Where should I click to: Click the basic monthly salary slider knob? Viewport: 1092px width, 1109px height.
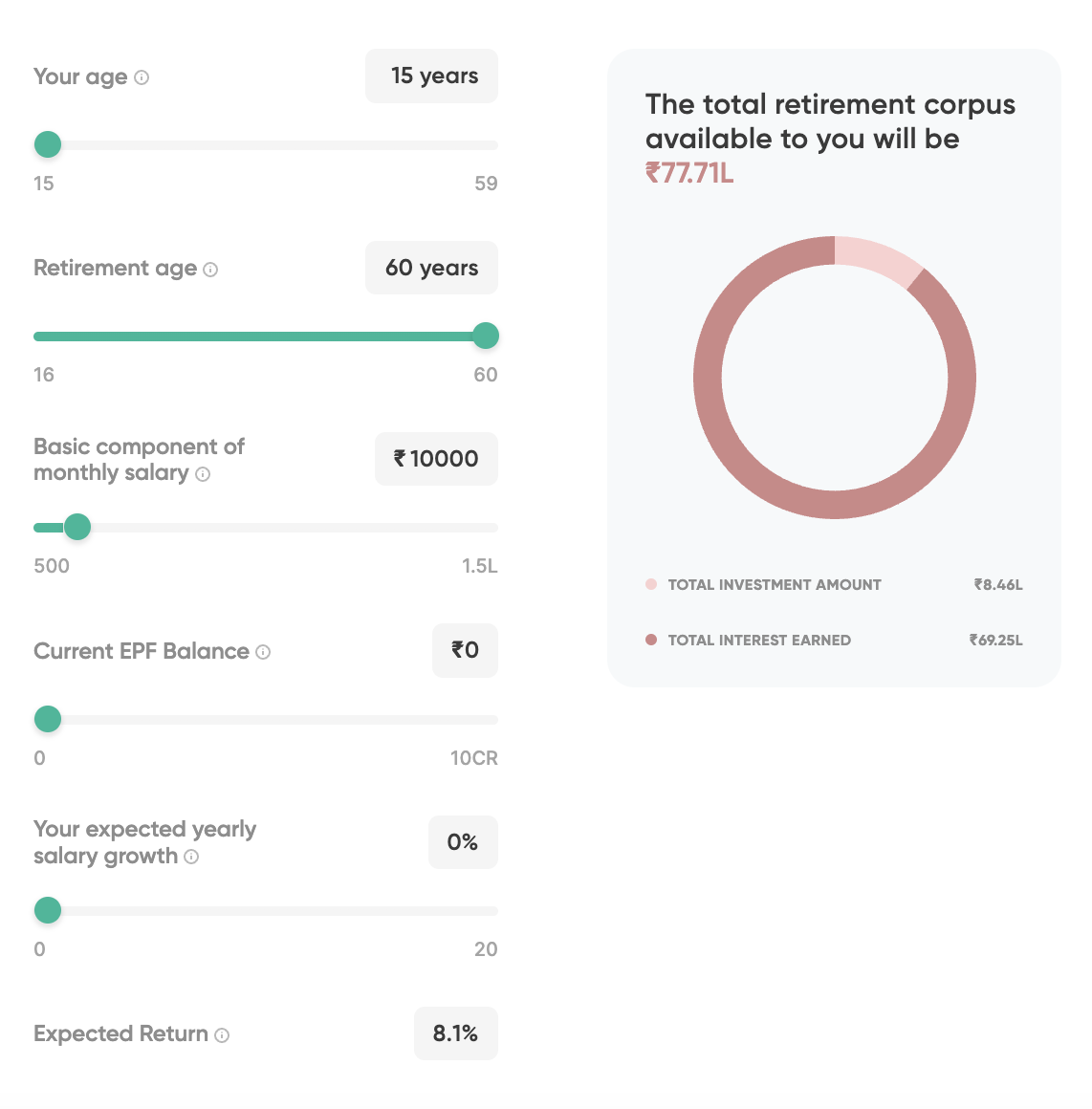point(77,528)
